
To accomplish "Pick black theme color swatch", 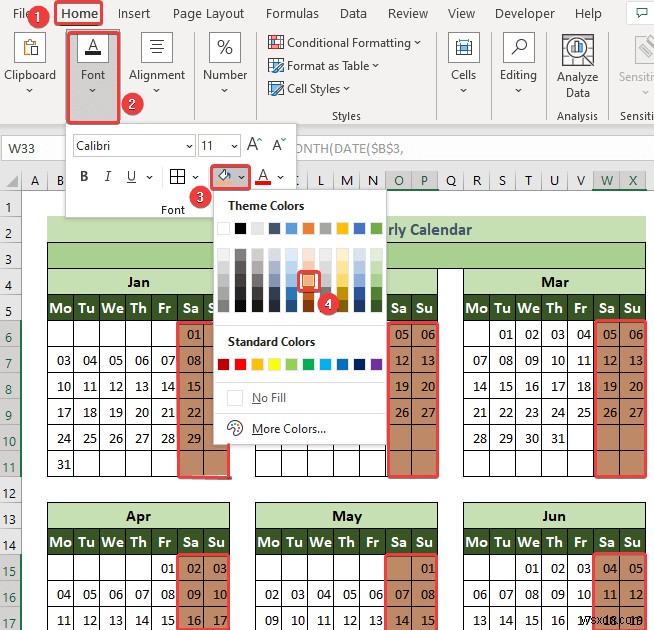I will [x=240, y=228].
